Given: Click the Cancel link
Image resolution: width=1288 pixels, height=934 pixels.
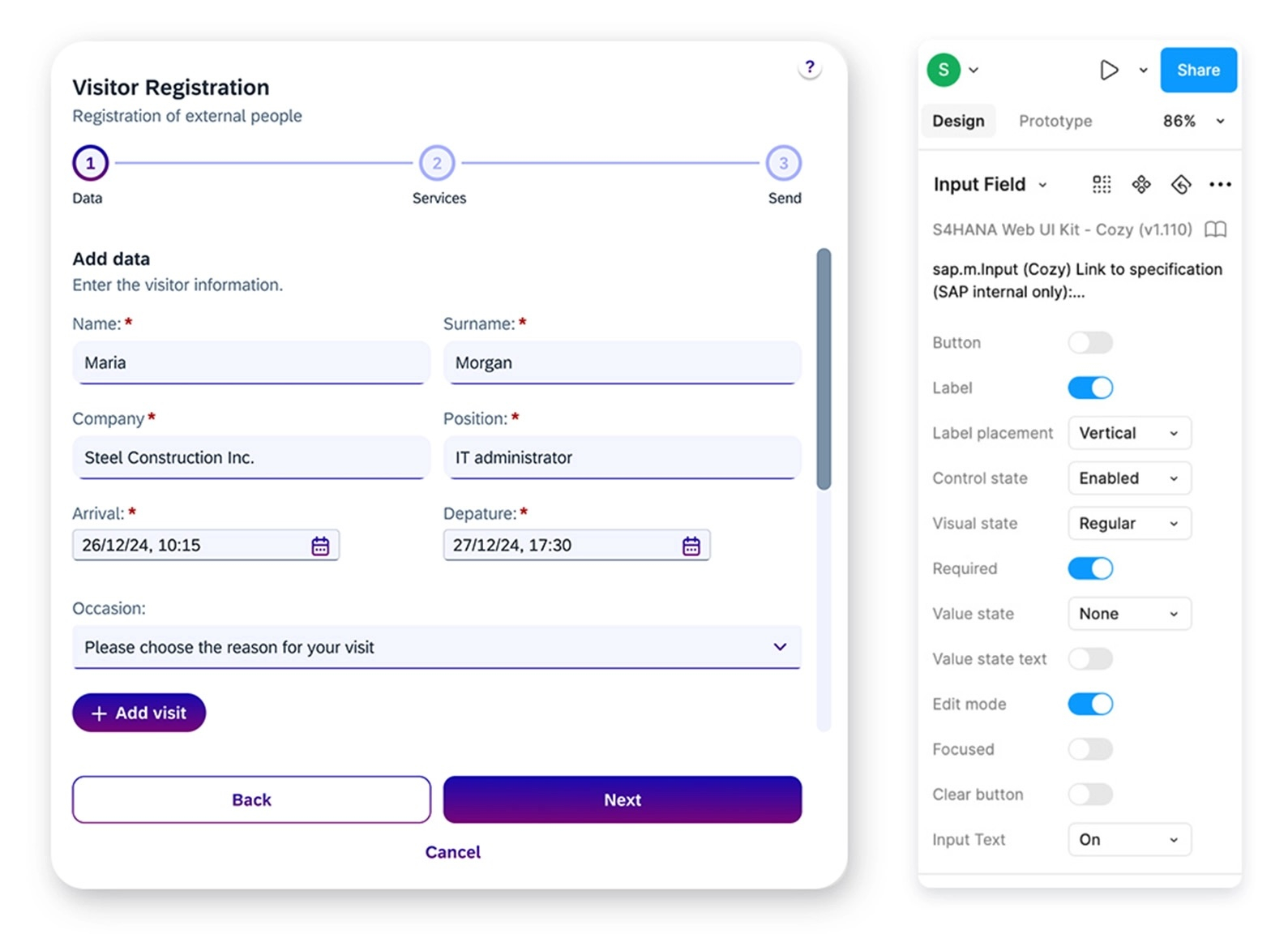Looking at the screenshot, I should [x=452, y=852].
